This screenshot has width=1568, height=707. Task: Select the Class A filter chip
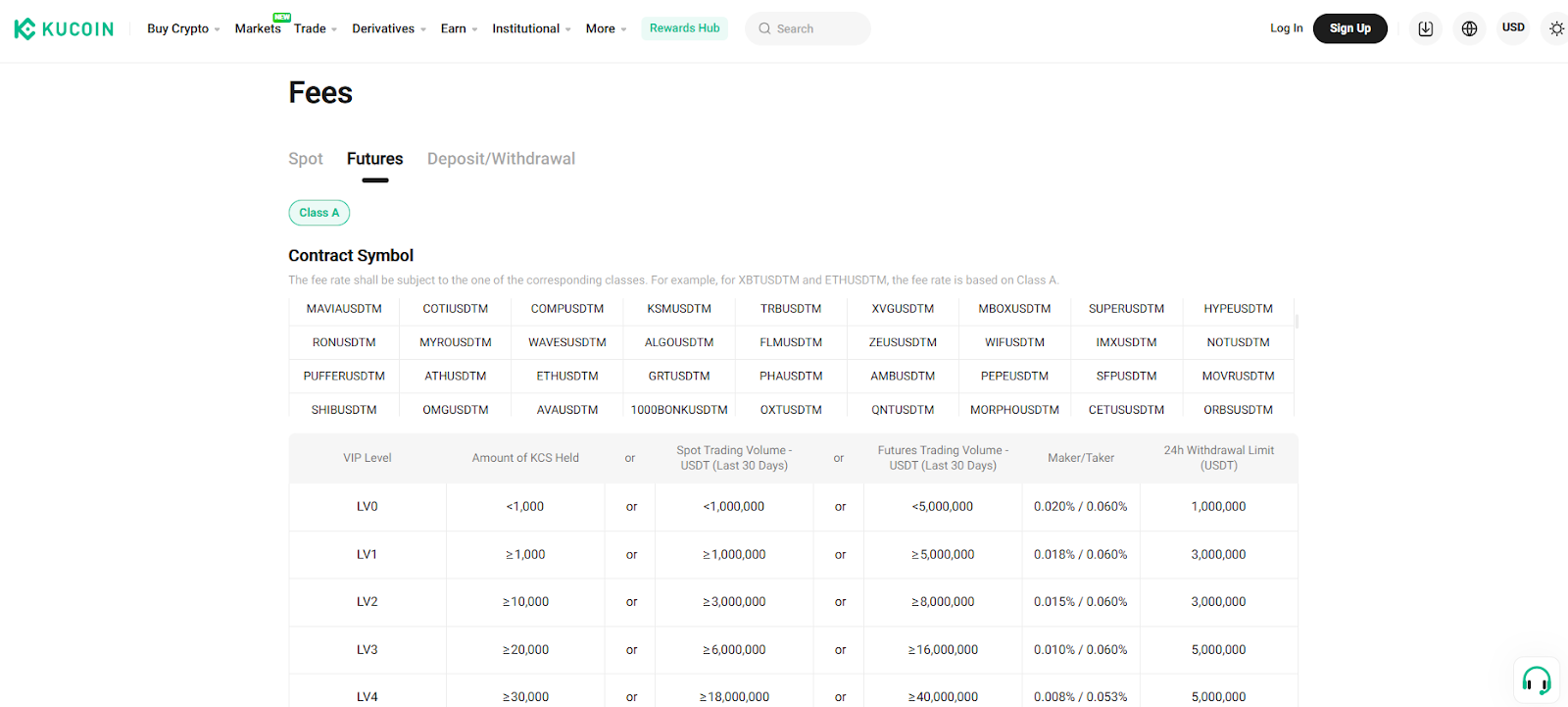coord(318,213)
